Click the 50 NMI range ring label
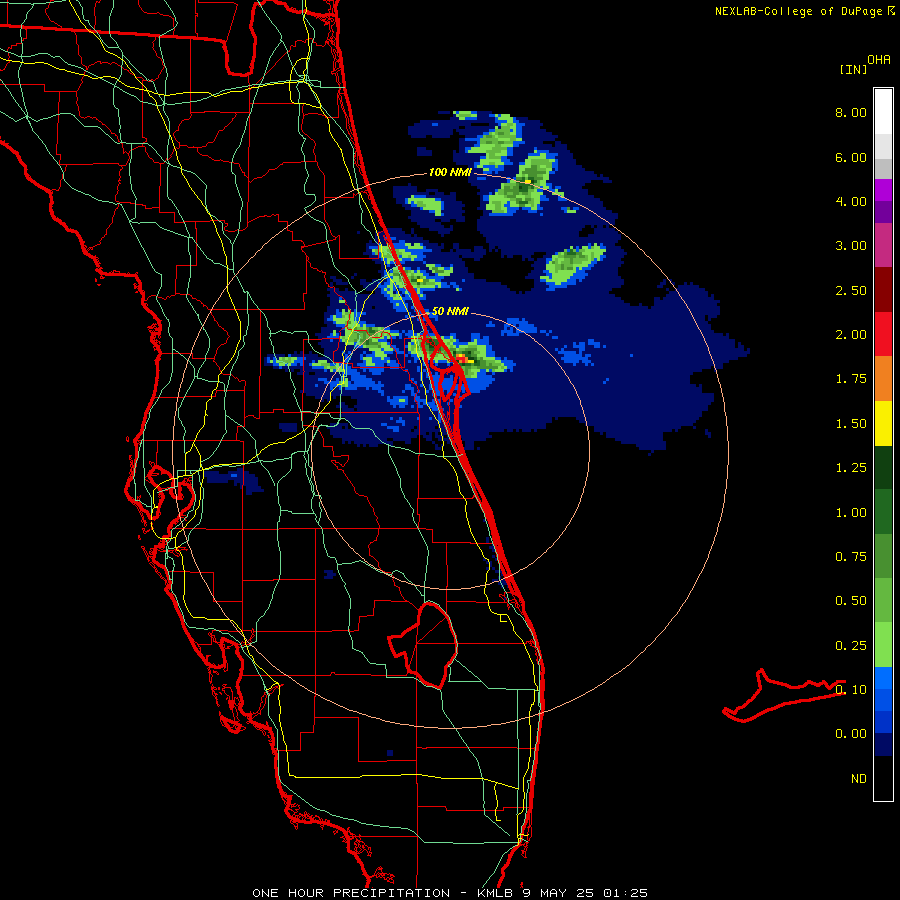This screenshot has width=900, height=900. [450, 312]
